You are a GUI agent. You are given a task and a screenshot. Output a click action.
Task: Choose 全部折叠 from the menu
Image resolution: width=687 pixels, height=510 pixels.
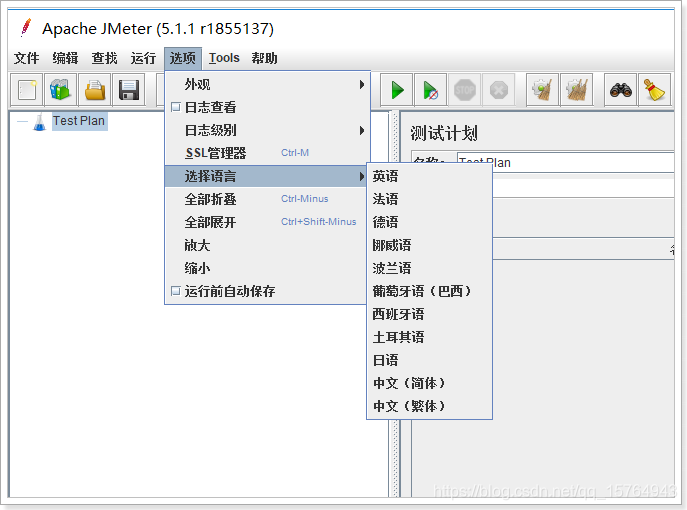[266, 199]
